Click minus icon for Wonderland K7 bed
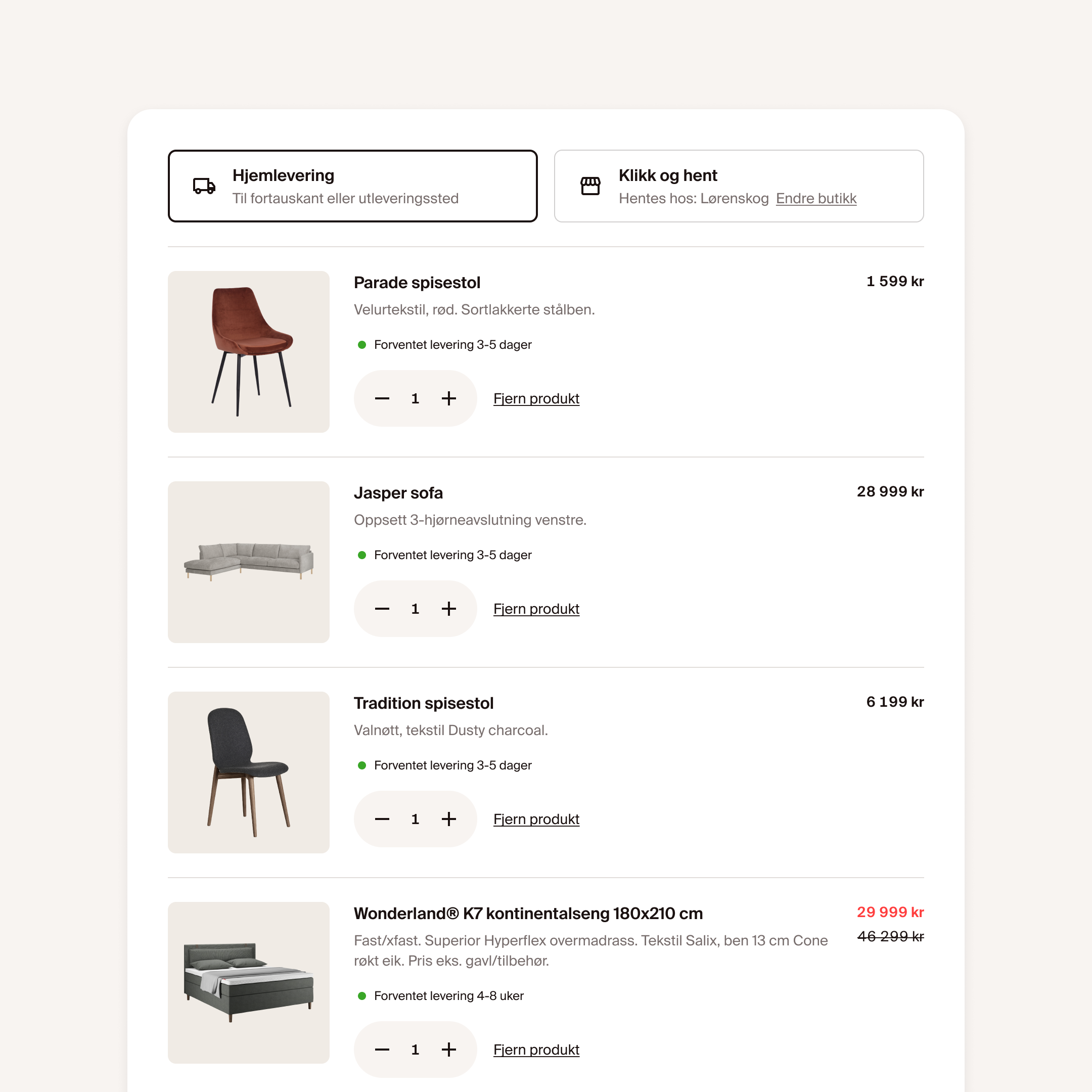 coord(382,1050)
